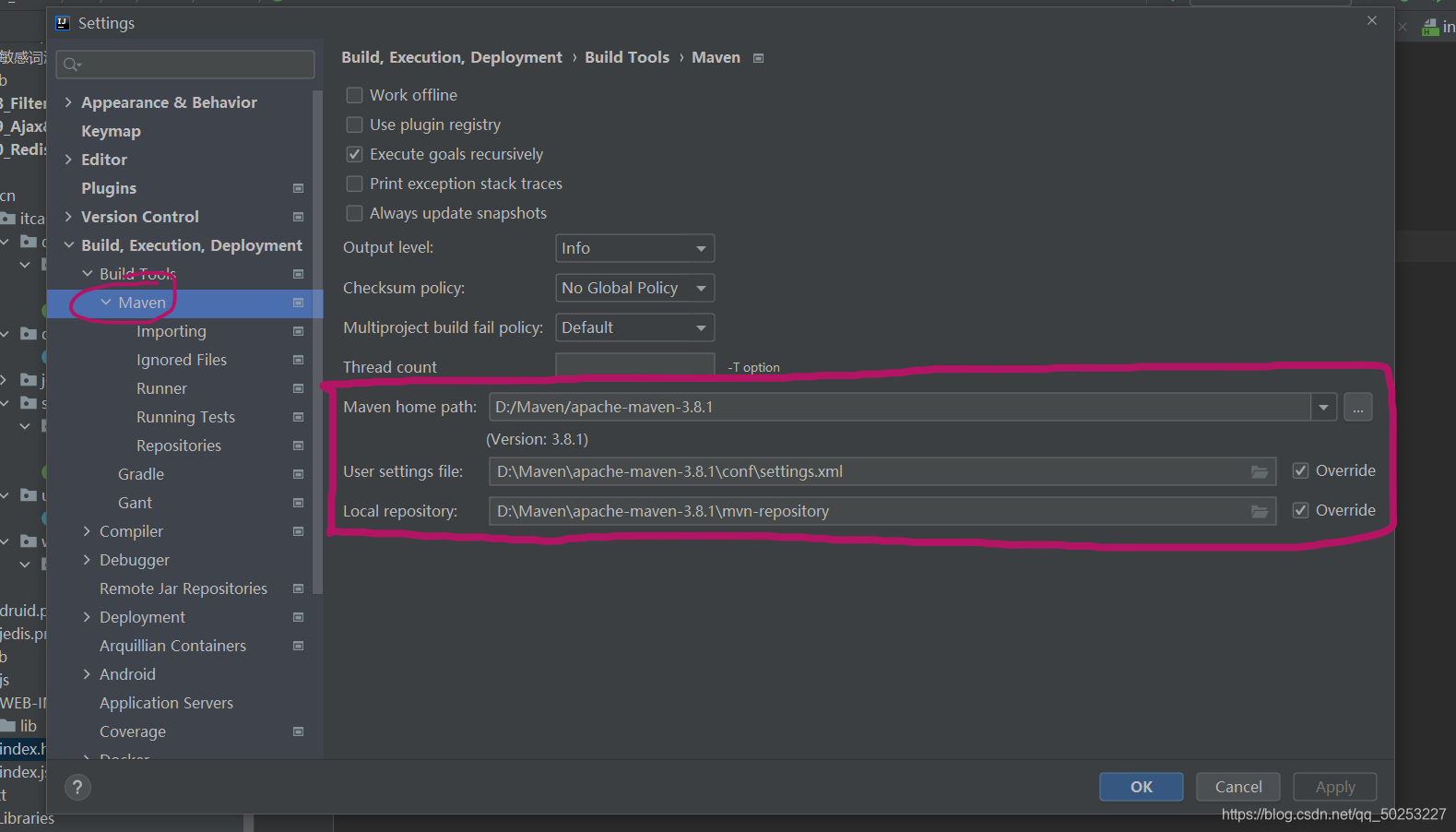Image resolution: width=1456 pixels, height=832 pixels.
Task: Click the project-level icon beside Version Control
Action: [x=298, y=217]
